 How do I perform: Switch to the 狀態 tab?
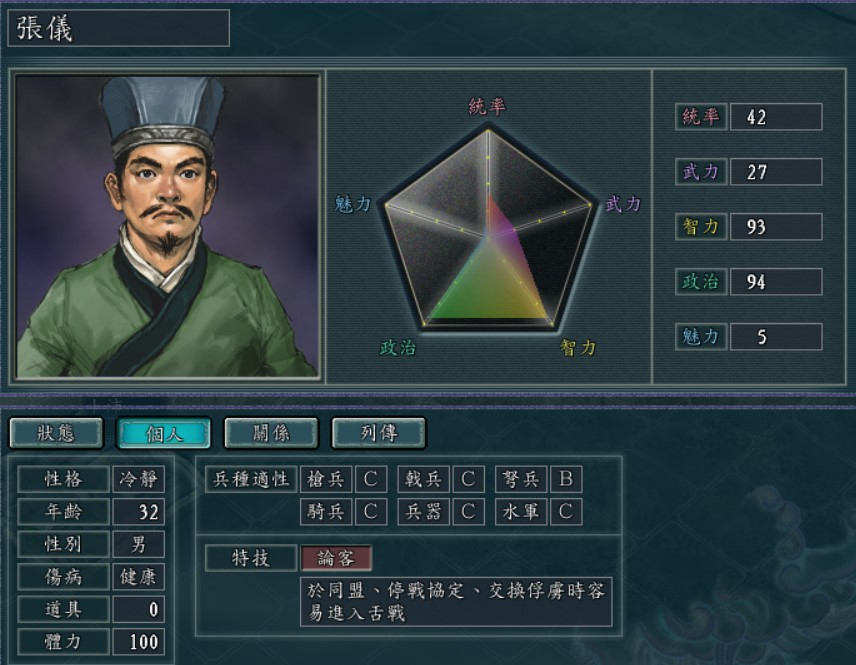pos(56,433)
